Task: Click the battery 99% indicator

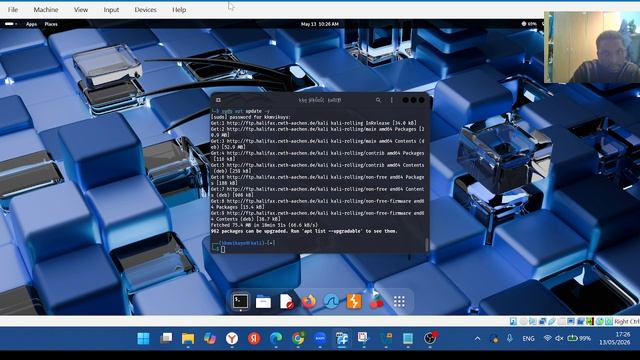Action: [580, 338]
